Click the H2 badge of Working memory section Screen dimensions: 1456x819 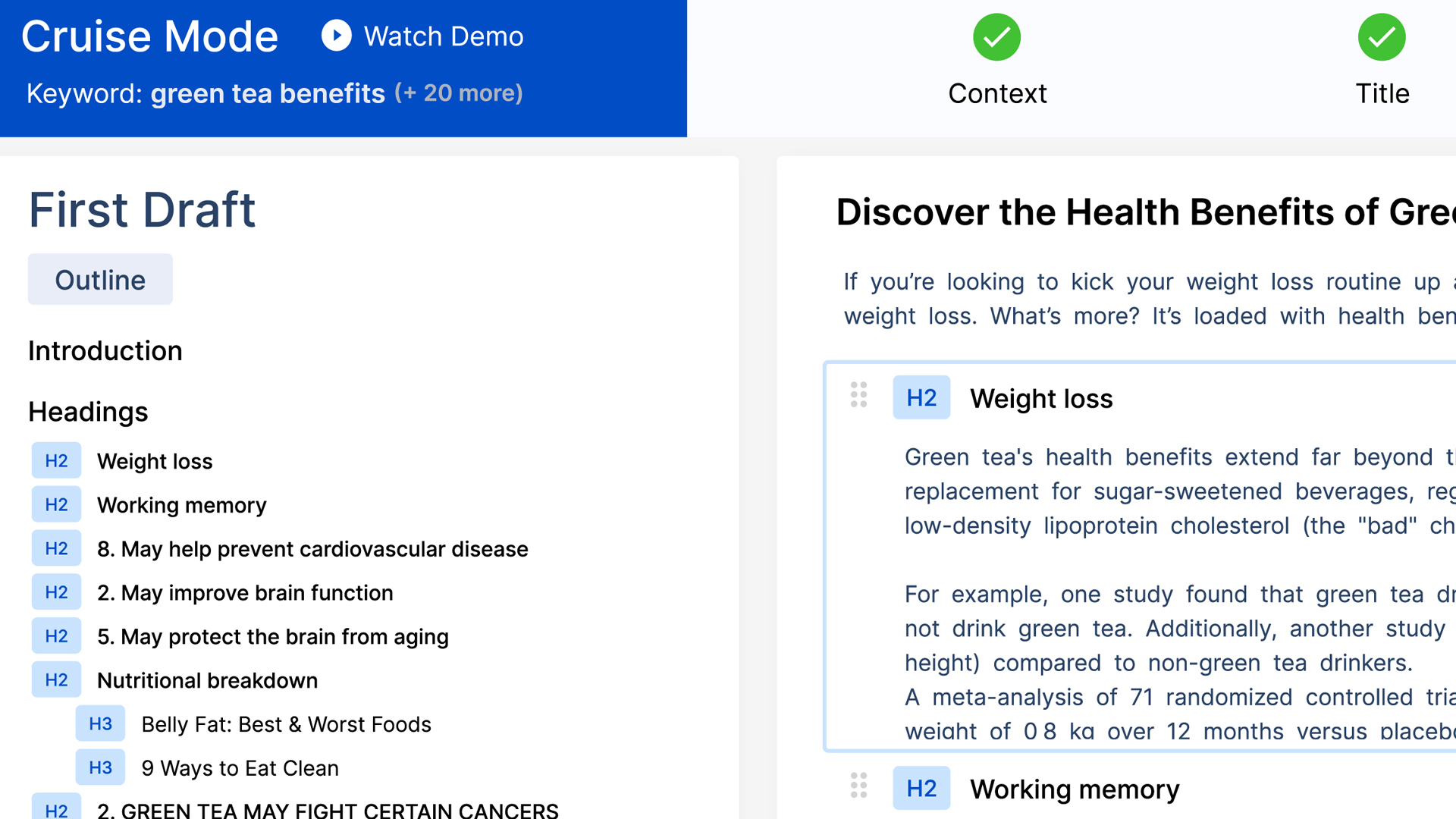click(x=921, y=788)
